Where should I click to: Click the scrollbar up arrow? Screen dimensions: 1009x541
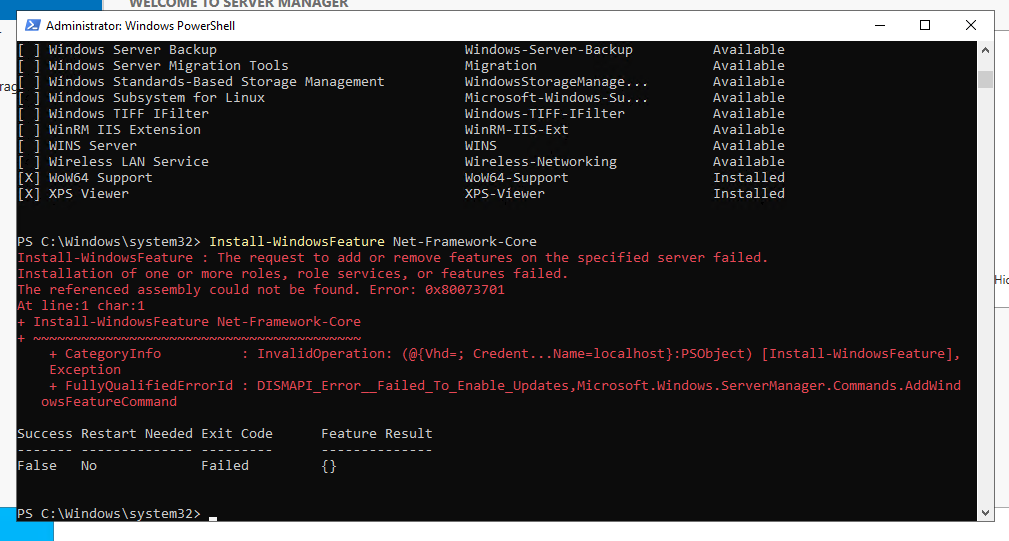(x=985, y=50)
